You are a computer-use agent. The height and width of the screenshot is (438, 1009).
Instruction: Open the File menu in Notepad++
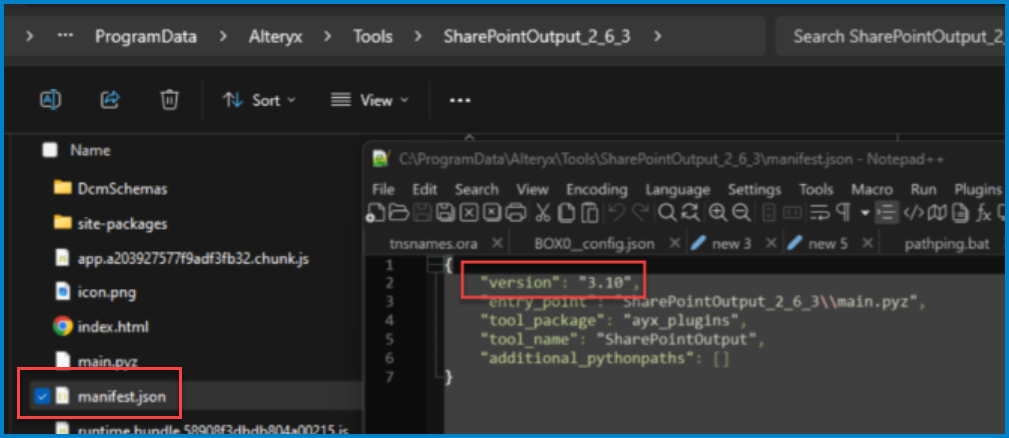[x=384, y=190]
